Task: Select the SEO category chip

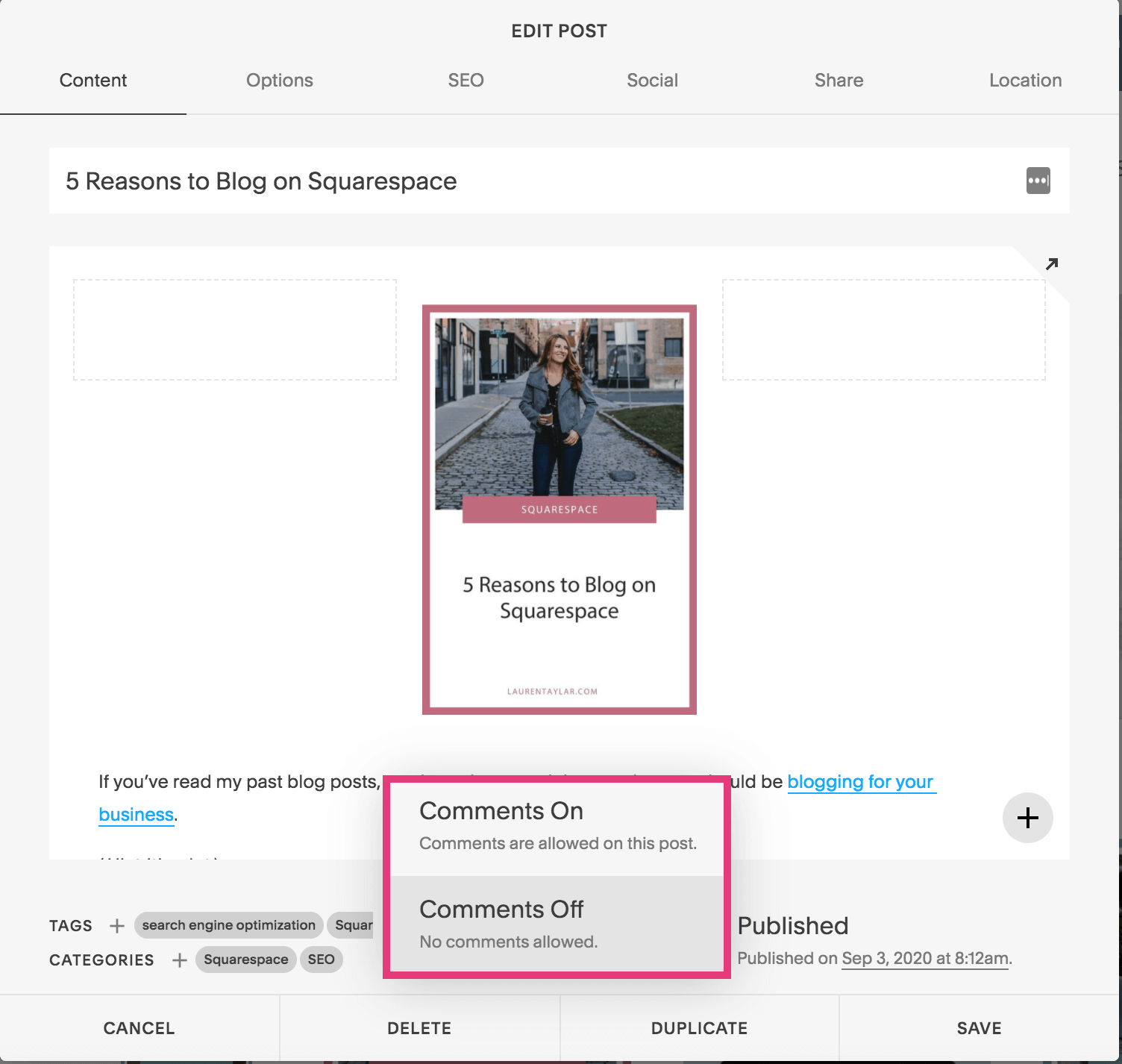Action: (x=322, y=960)
